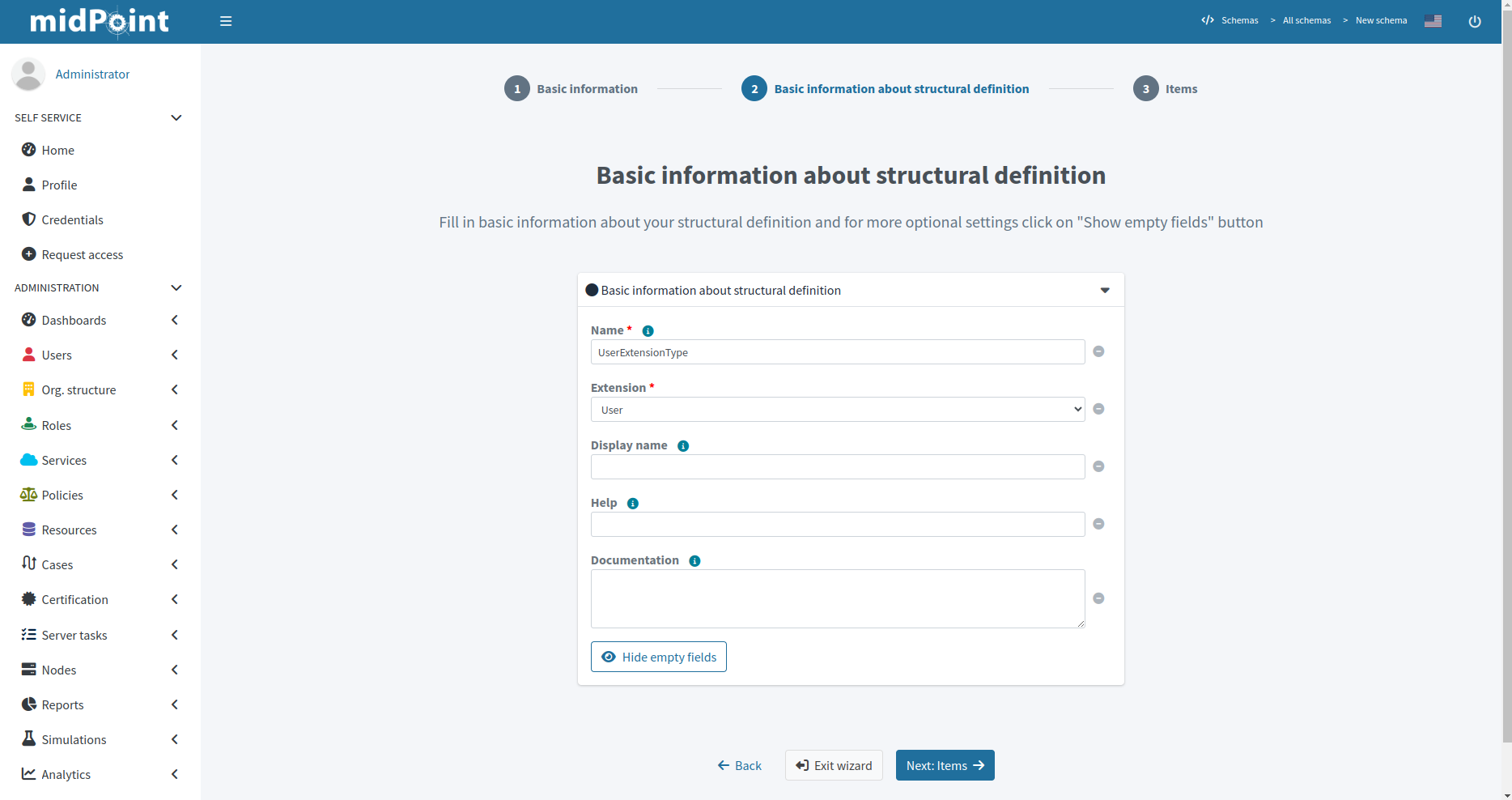
Task: Open Home in the sidebar
Action: pos(58,151)
